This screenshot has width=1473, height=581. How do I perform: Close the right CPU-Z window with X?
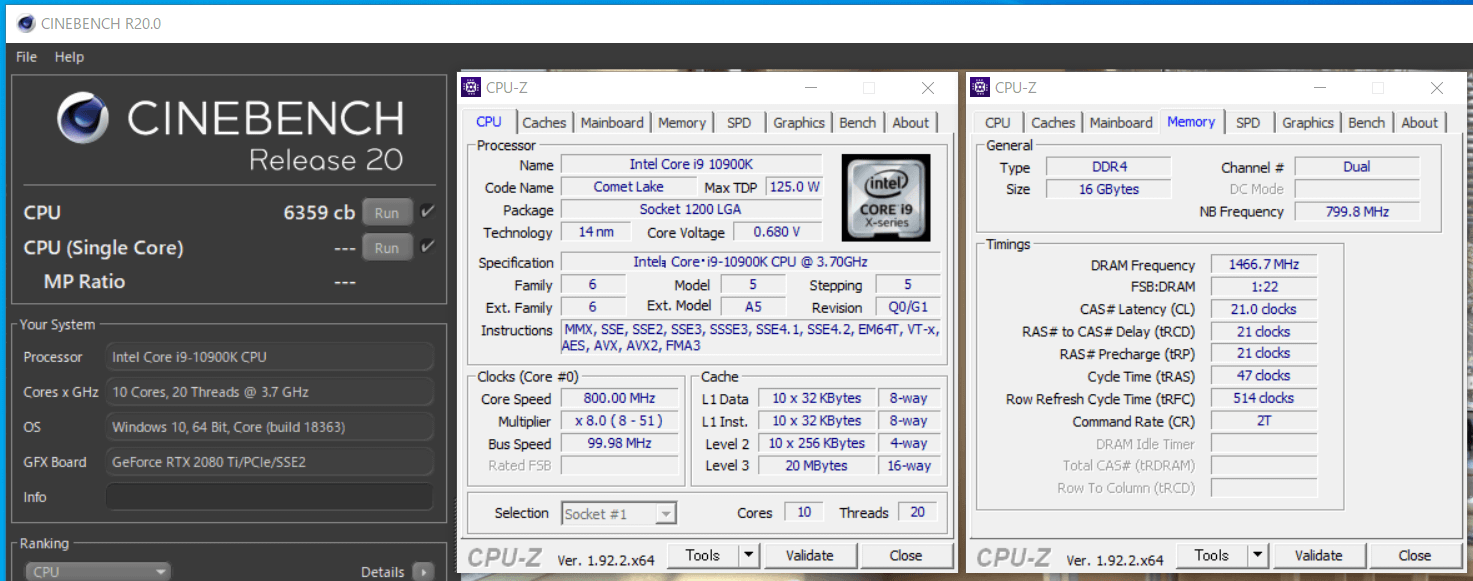click(x=1437, y=88)
